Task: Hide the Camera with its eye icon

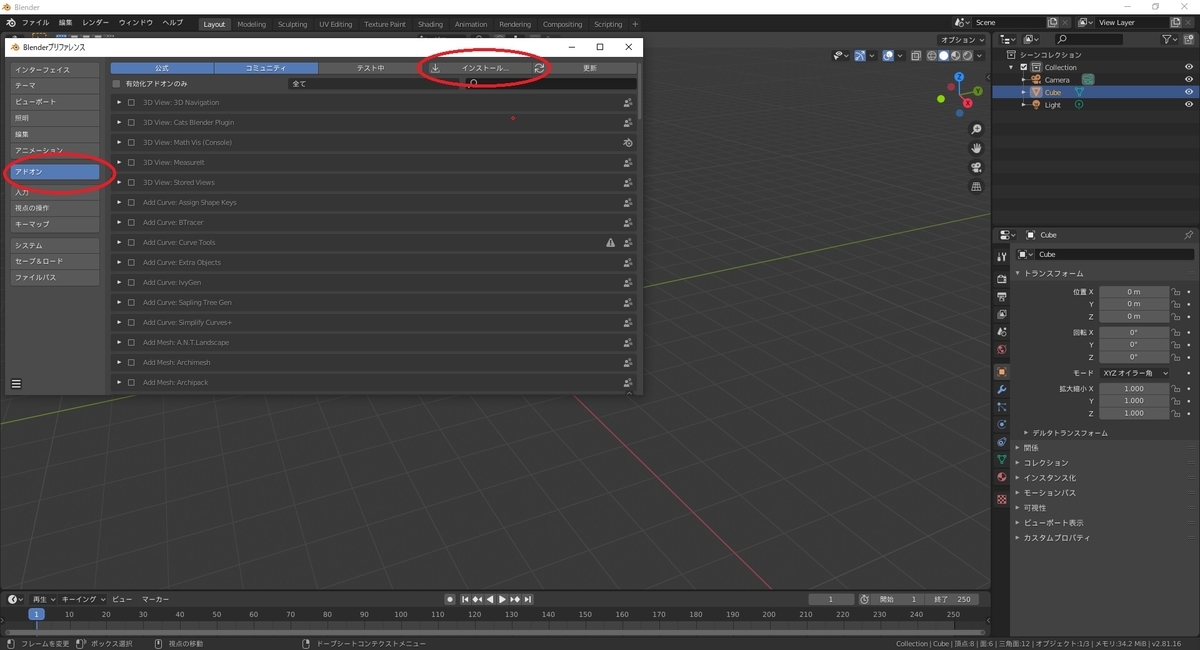Action: tap(1189, 79)
